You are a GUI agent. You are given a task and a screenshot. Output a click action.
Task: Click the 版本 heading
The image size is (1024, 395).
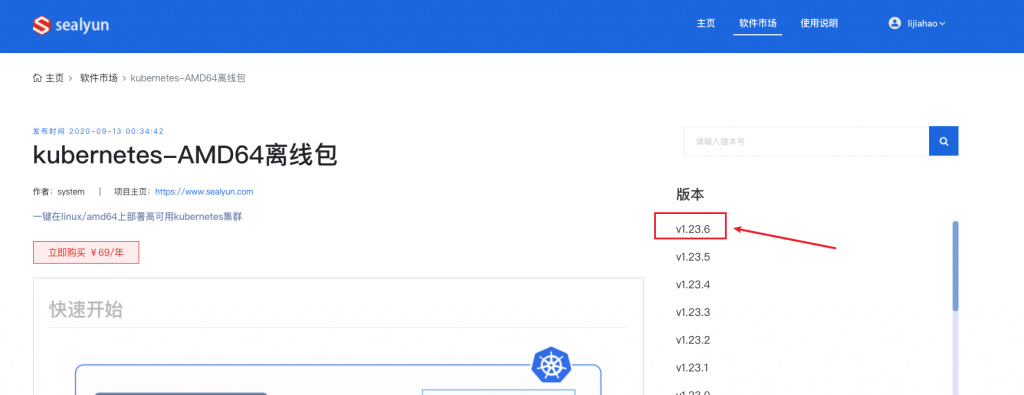690,195
